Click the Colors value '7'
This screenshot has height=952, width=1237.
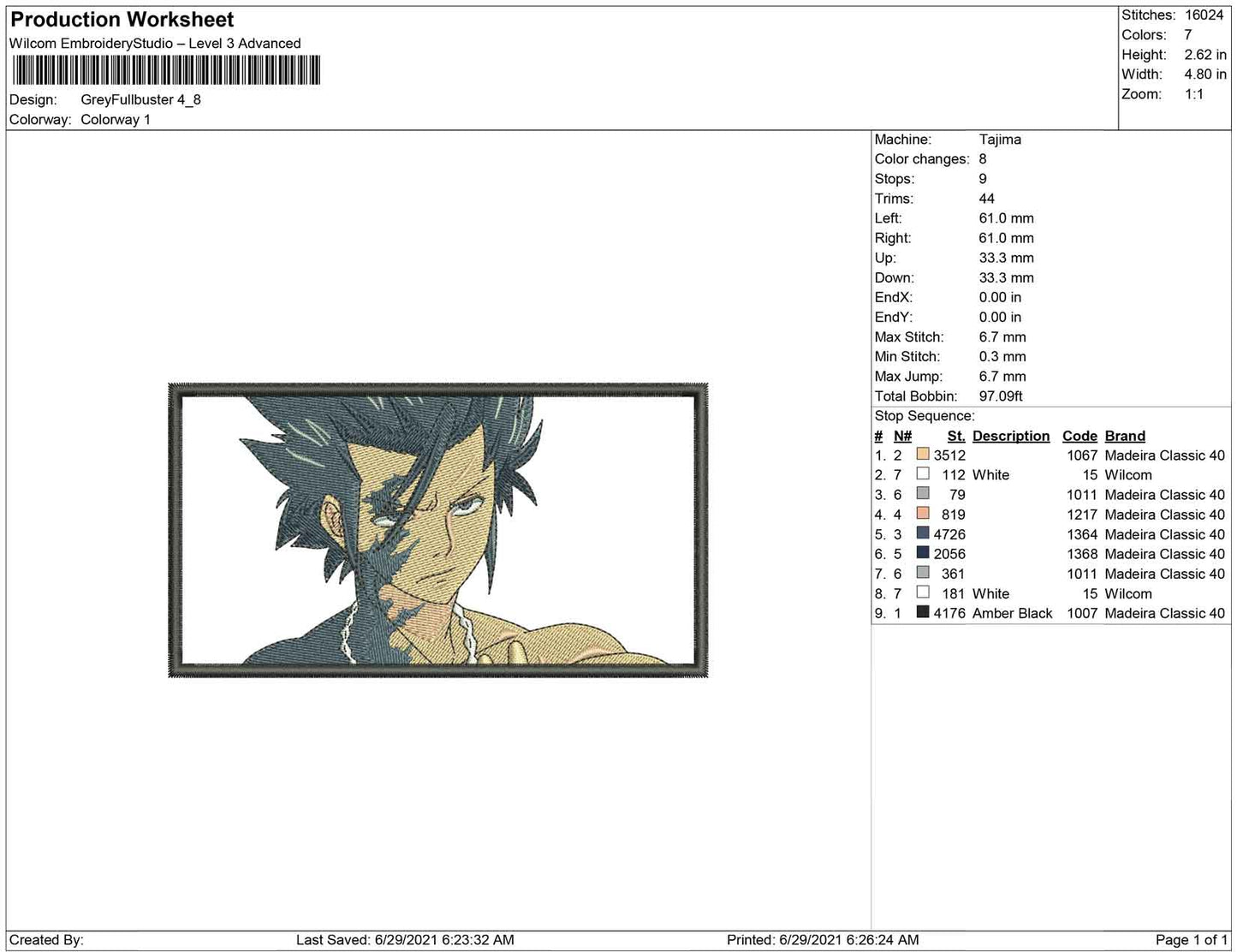pyautogui.click(x=1188, y=35)
